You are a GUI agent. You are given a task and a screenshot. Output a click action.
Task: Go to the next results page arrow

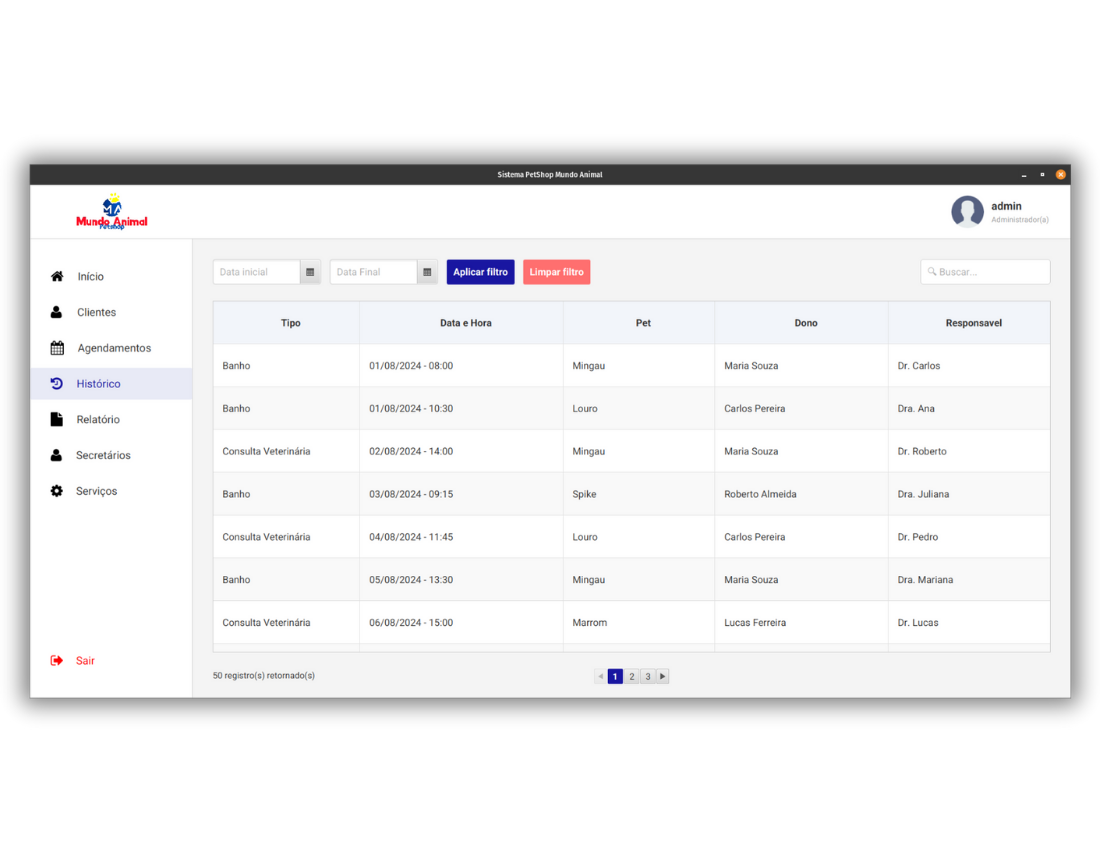pyautogui.click(x=662, y=677)
